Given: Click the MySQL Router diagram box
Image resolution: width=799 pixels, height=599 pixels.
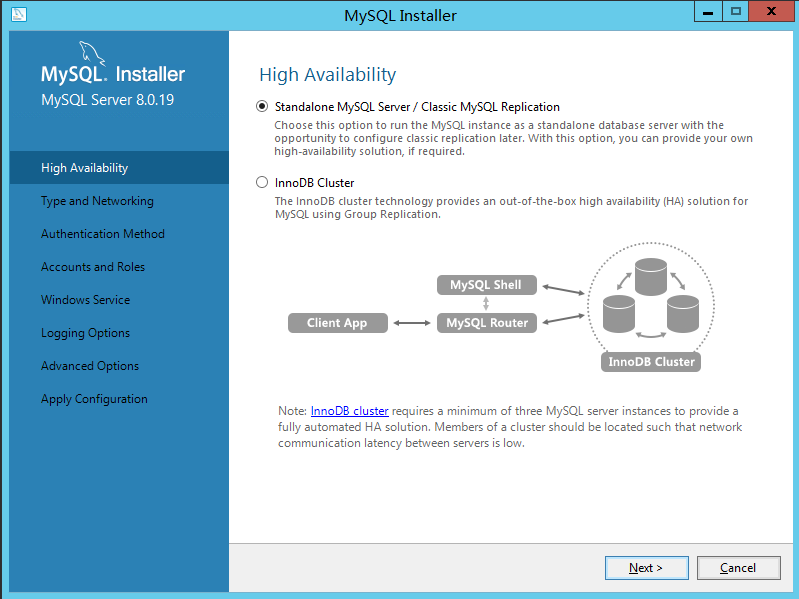Looking at the screenshot, I should point(487,323).
